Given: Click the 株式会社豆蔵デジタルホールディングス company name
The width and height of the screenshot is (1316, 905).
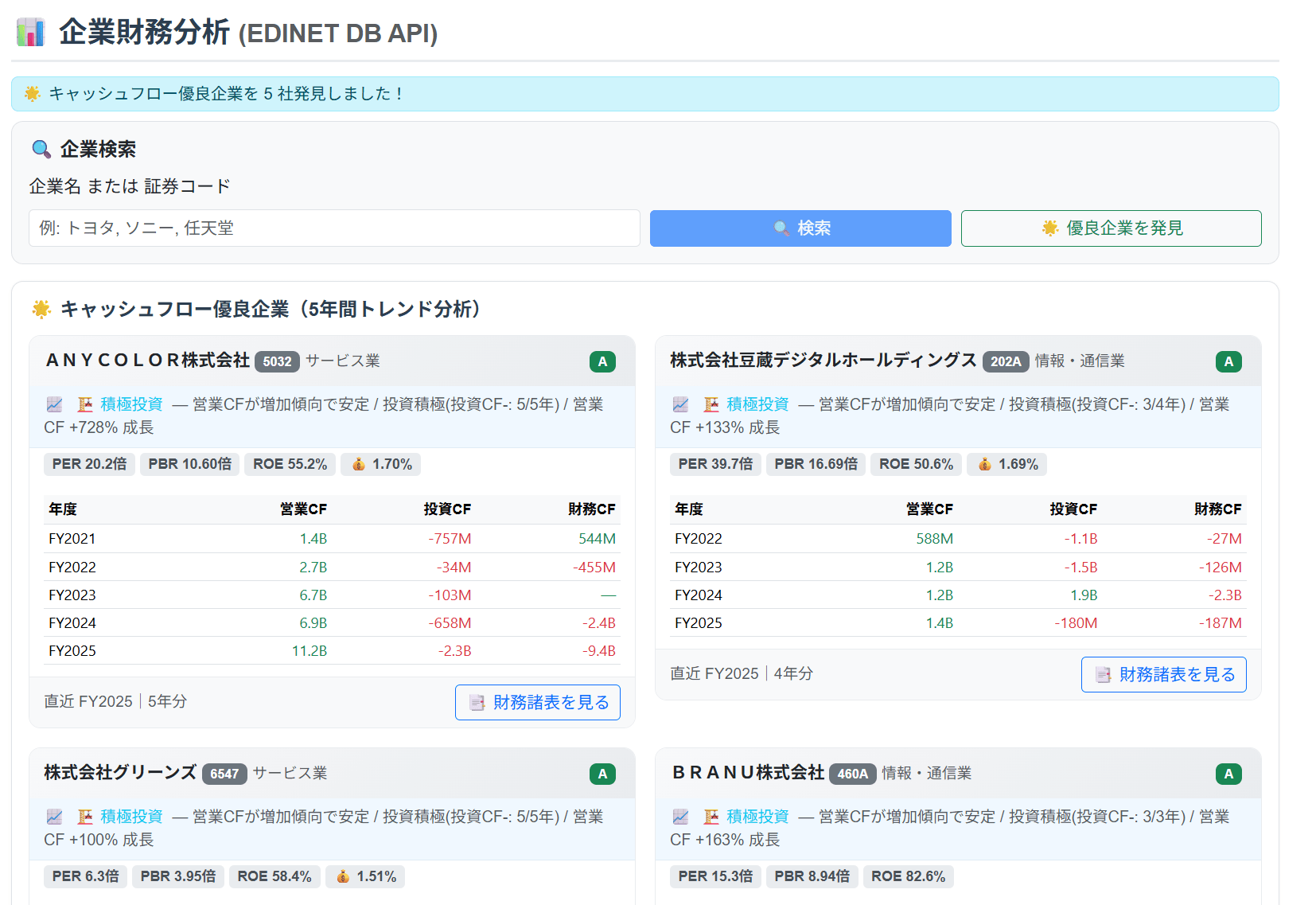Looking at the screenshot, I should [x=823, y=361].
